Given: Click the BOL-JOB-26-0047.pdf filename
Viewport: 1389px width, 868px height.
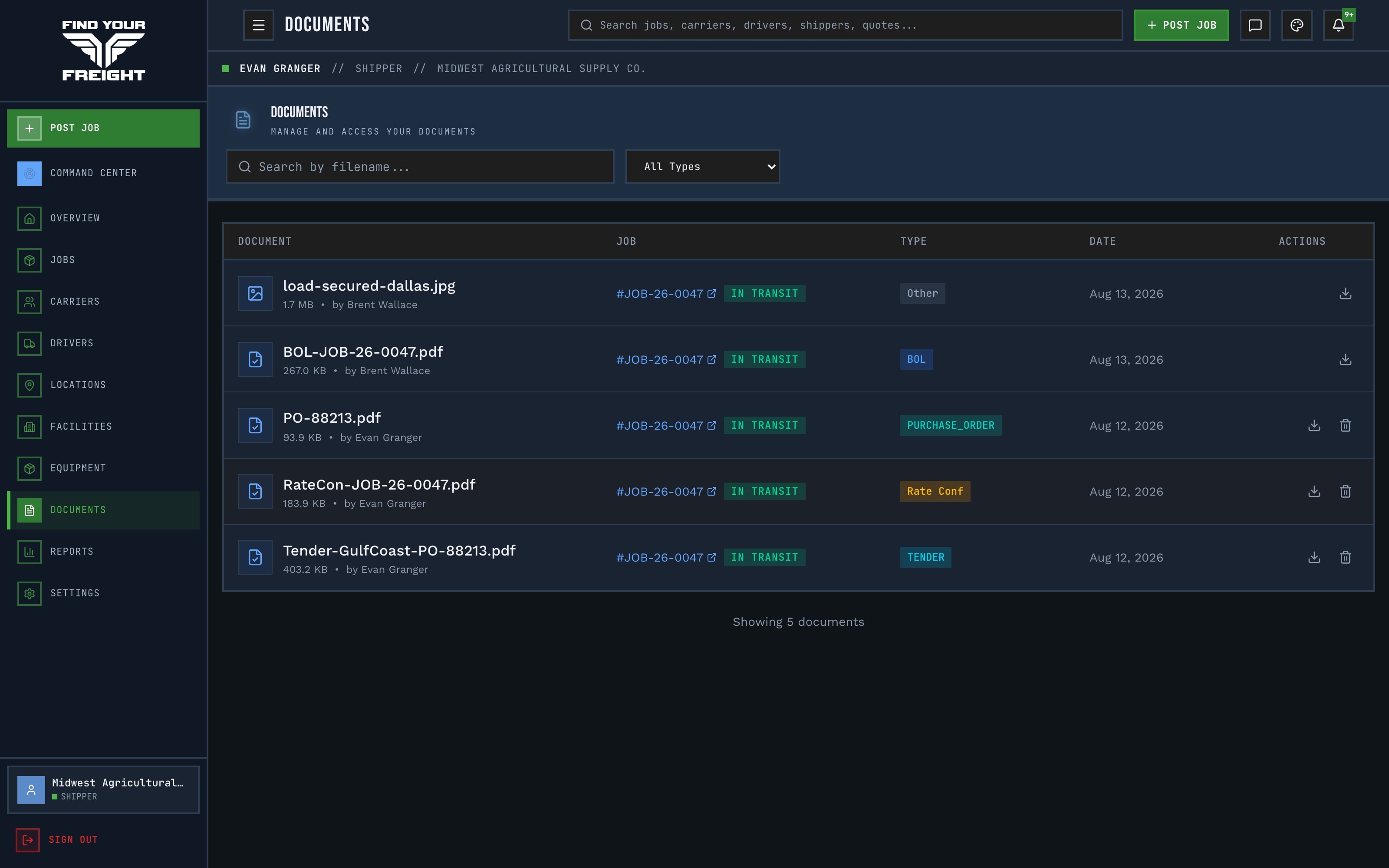Looking at the screenshot, I should (363, 352).
